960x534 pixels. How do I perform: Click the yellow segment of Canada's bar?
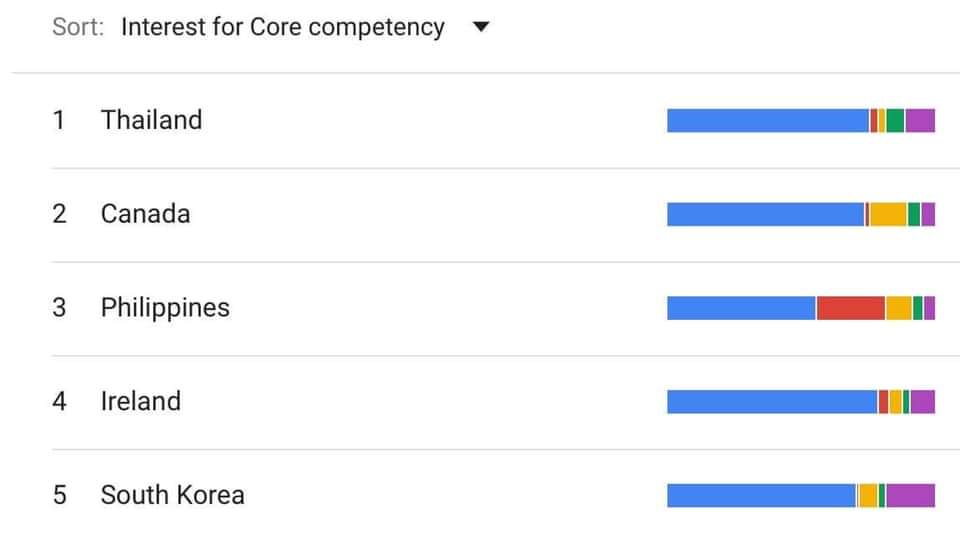[888, 214]
